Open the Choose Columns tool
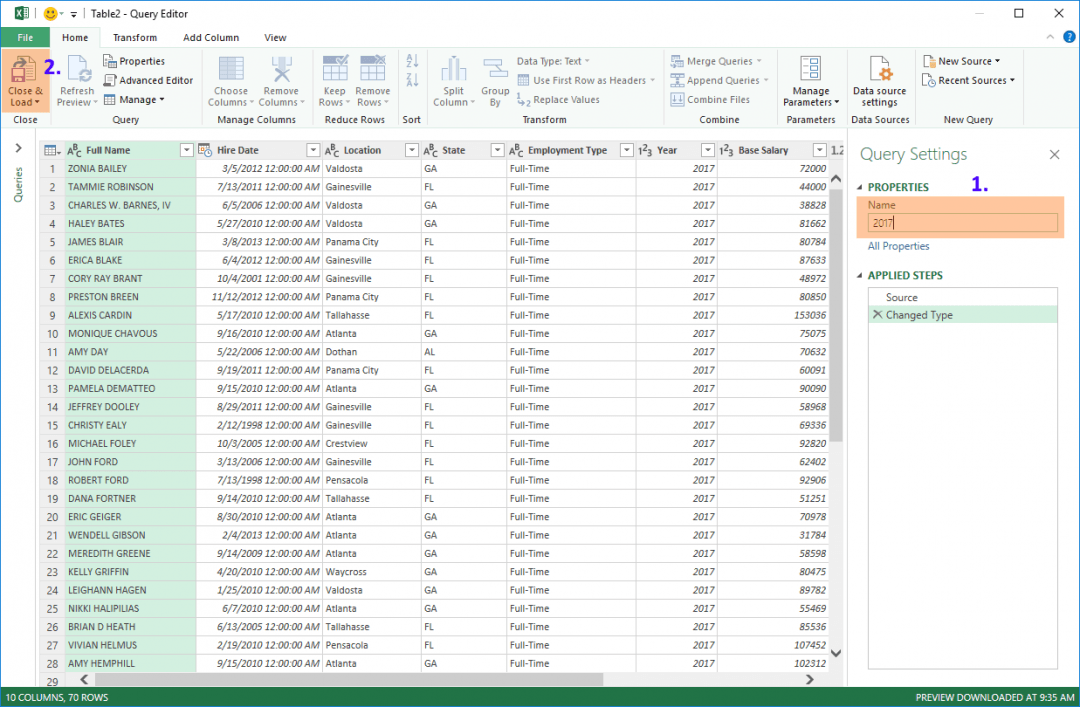Screen dimensions: 1080x707 click(230, 80)
